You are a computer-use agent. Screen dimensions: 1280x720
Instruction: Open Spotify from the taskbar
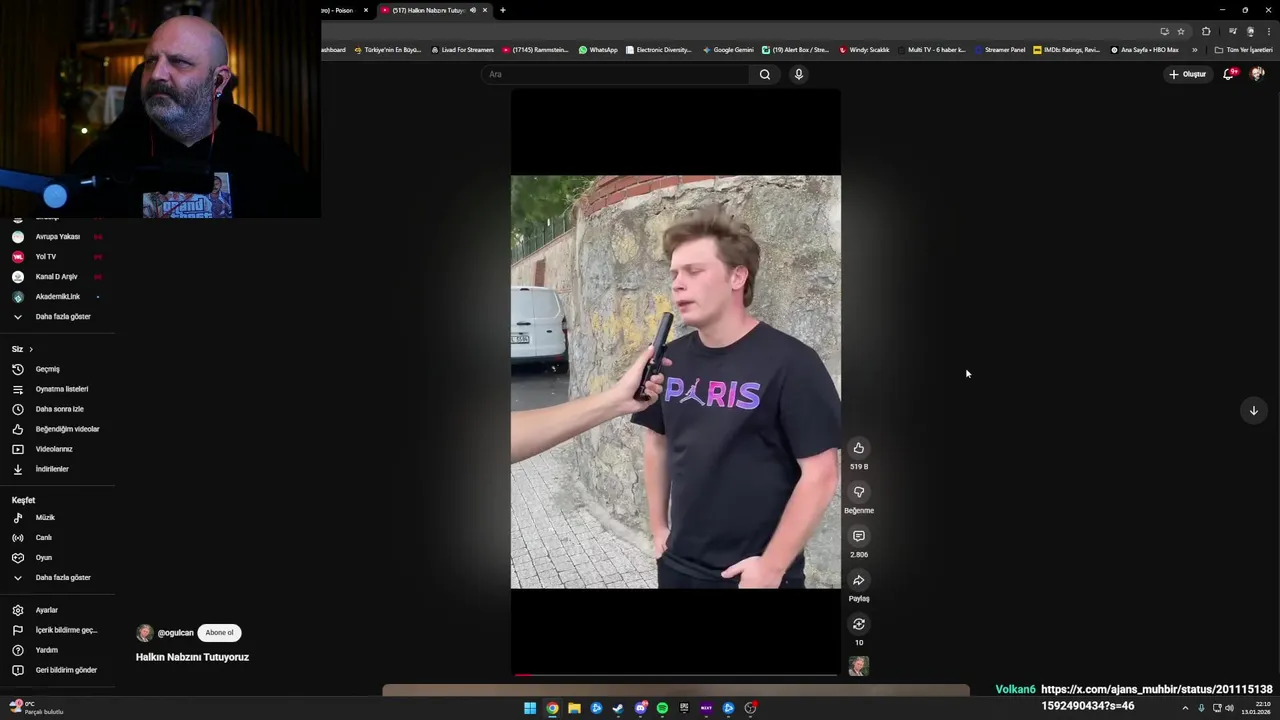click(x=662, y=708)
